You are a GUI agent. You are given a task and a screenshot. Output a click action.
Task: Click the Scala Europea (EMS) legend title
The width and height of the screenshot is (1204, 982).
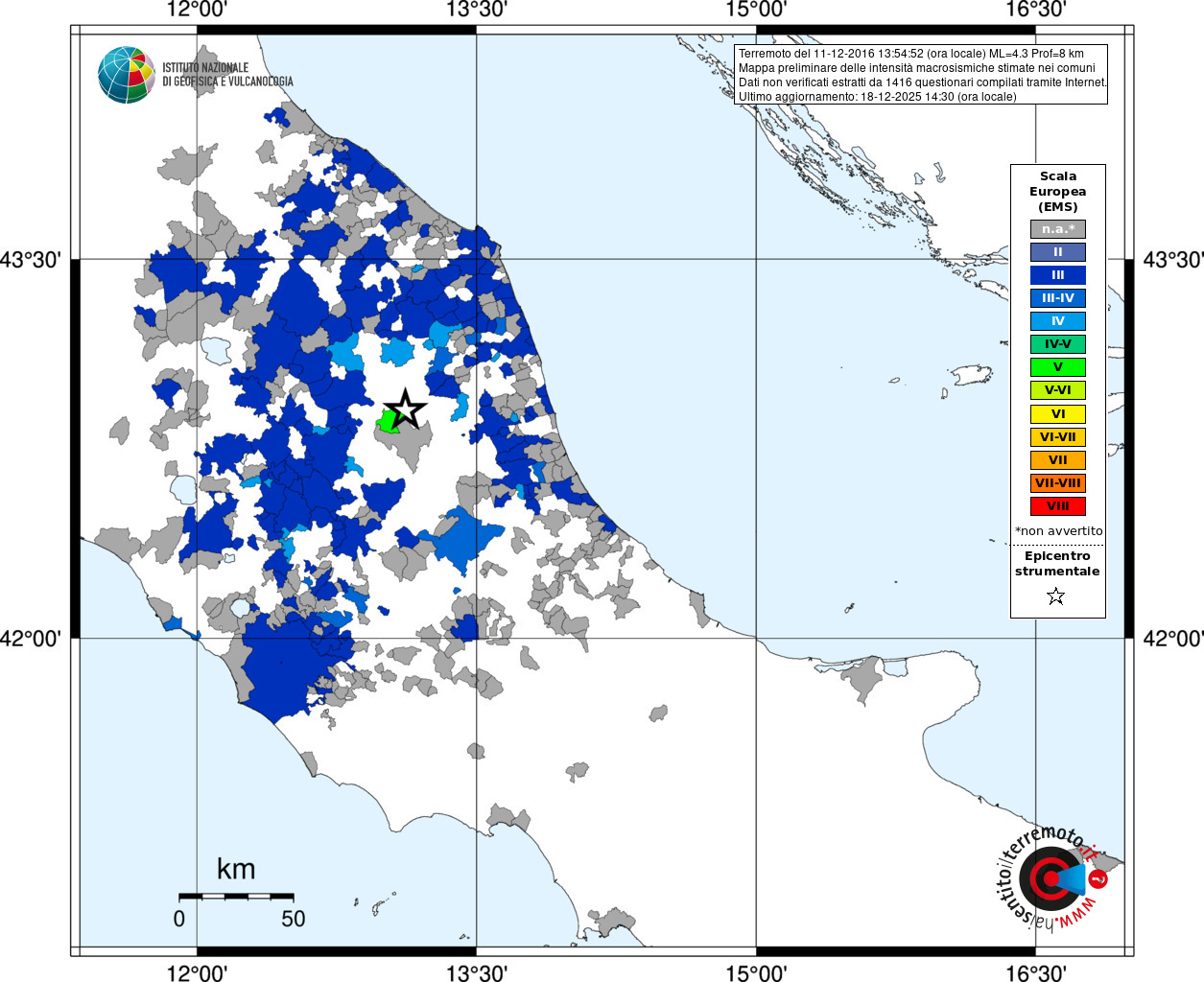point(1058,191)
